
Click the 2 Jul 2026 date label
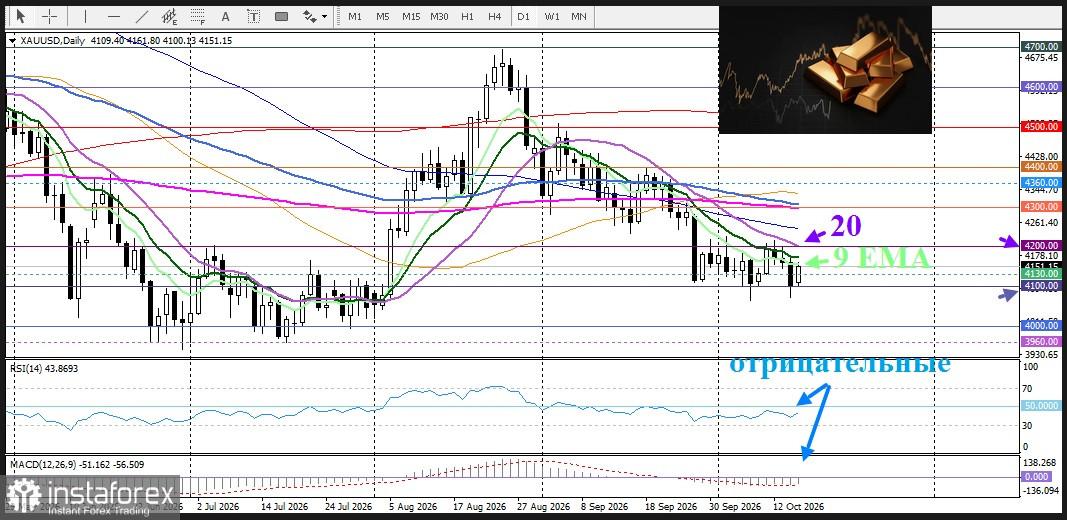(x=218, y=507)
